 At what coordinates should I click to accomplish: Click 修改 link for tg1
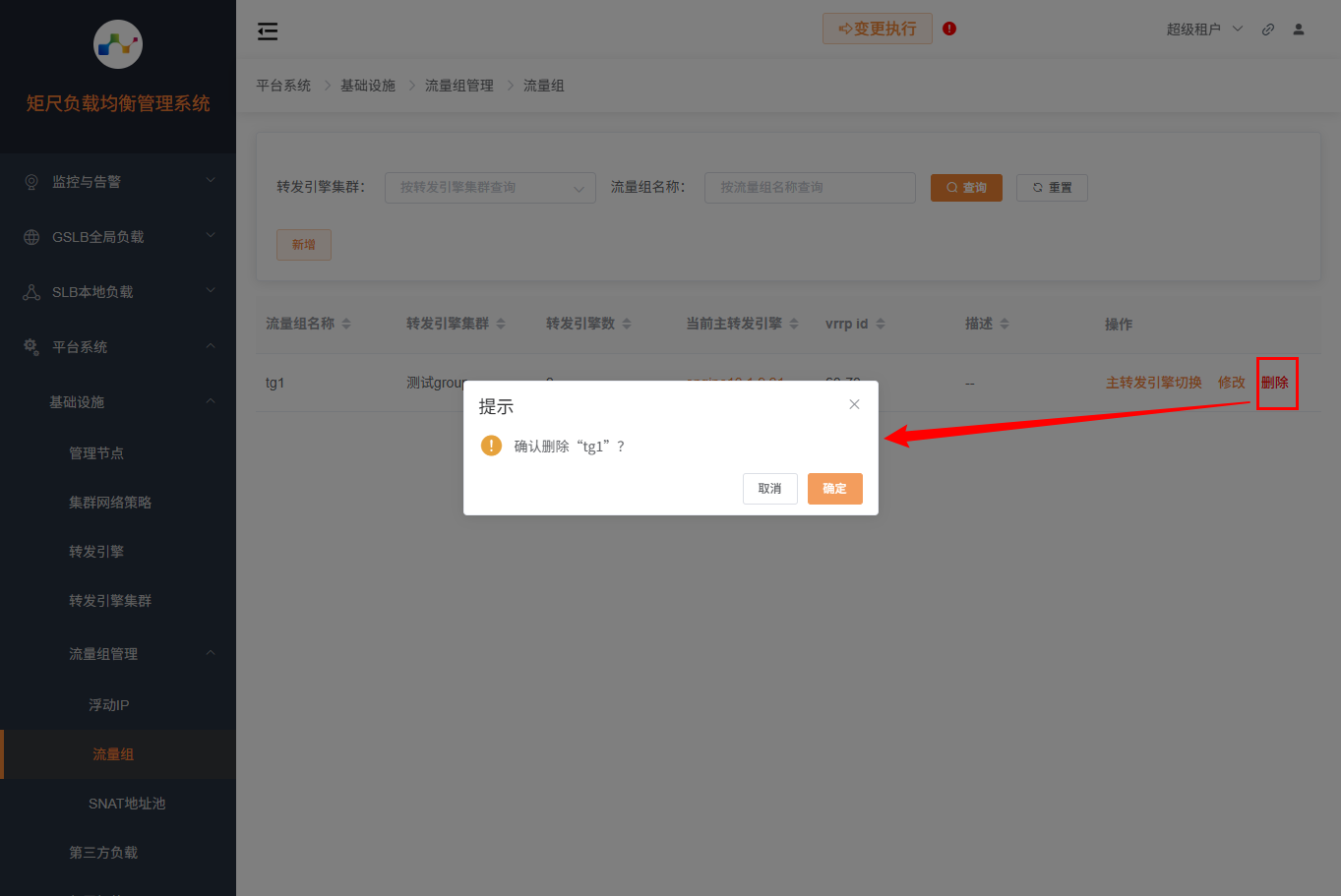click(1232, 383)
